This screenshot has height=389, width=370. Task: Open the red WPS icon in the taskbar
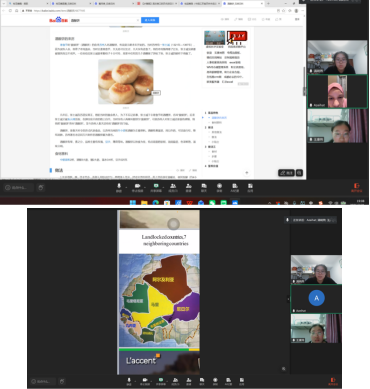pos(189,202)
